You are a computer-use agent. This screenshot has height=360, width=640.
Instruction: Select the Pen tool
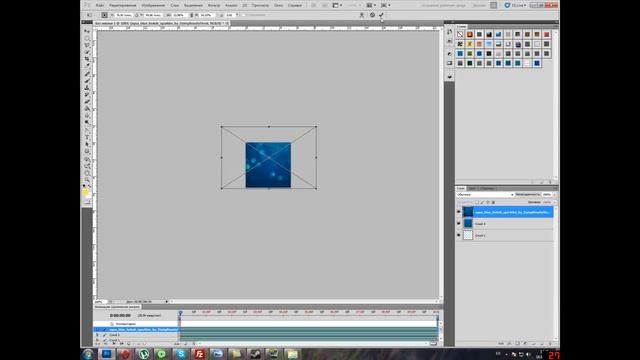pos(87,131)
